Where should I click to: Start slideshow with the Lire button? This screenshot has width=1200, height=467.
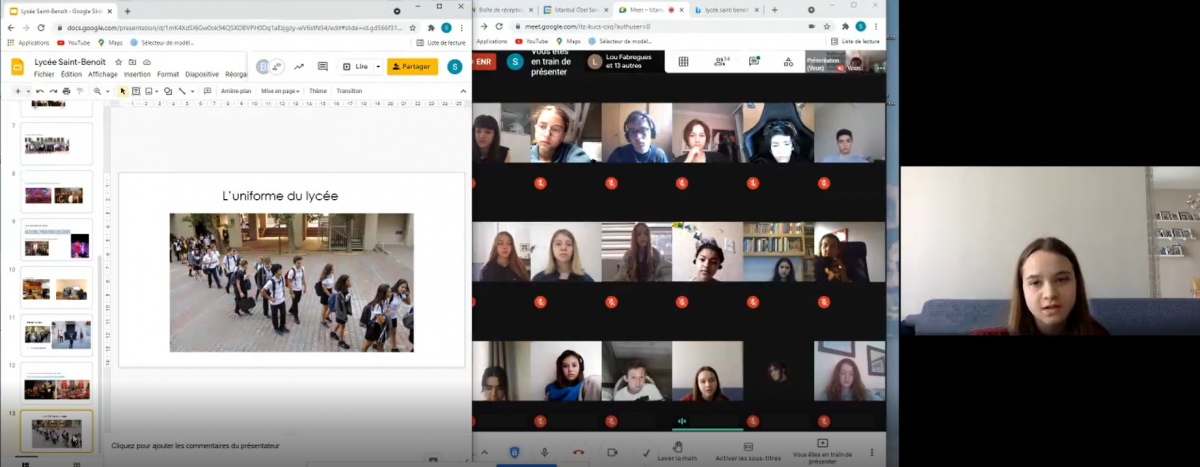click(x=357, y=66)
